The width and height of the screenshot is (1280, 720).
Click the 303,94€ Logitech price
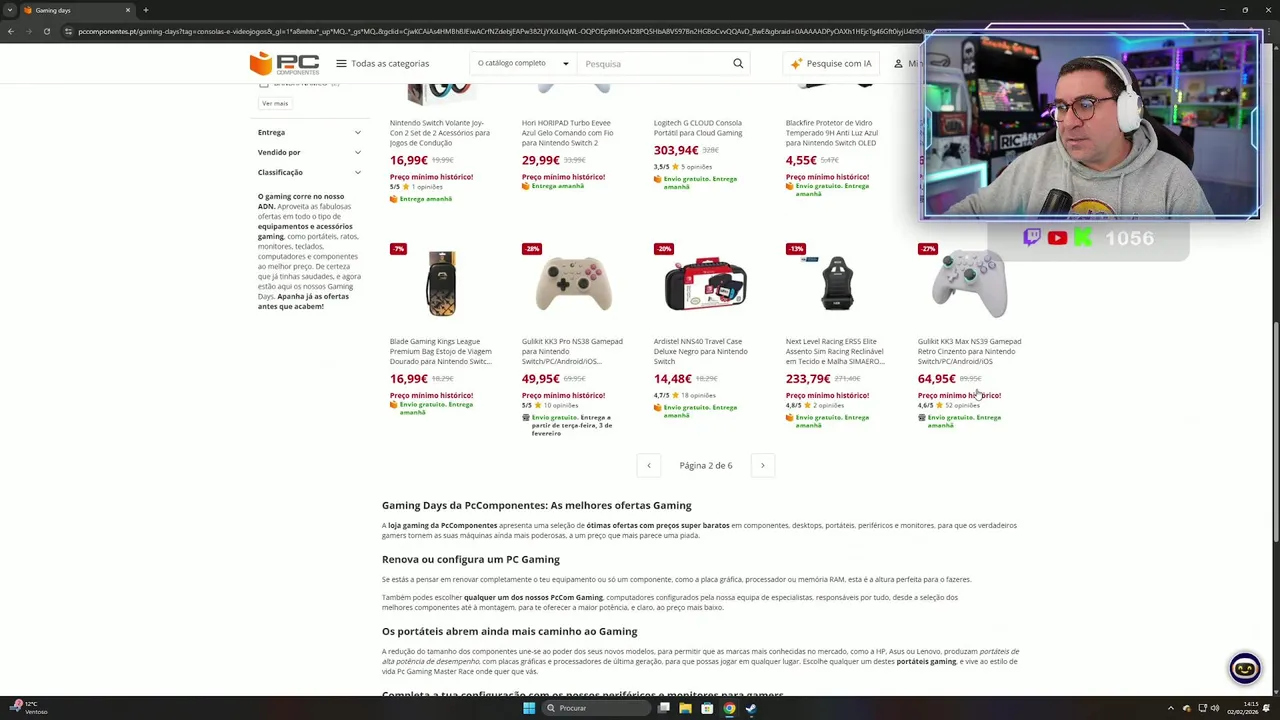point(676,150)
